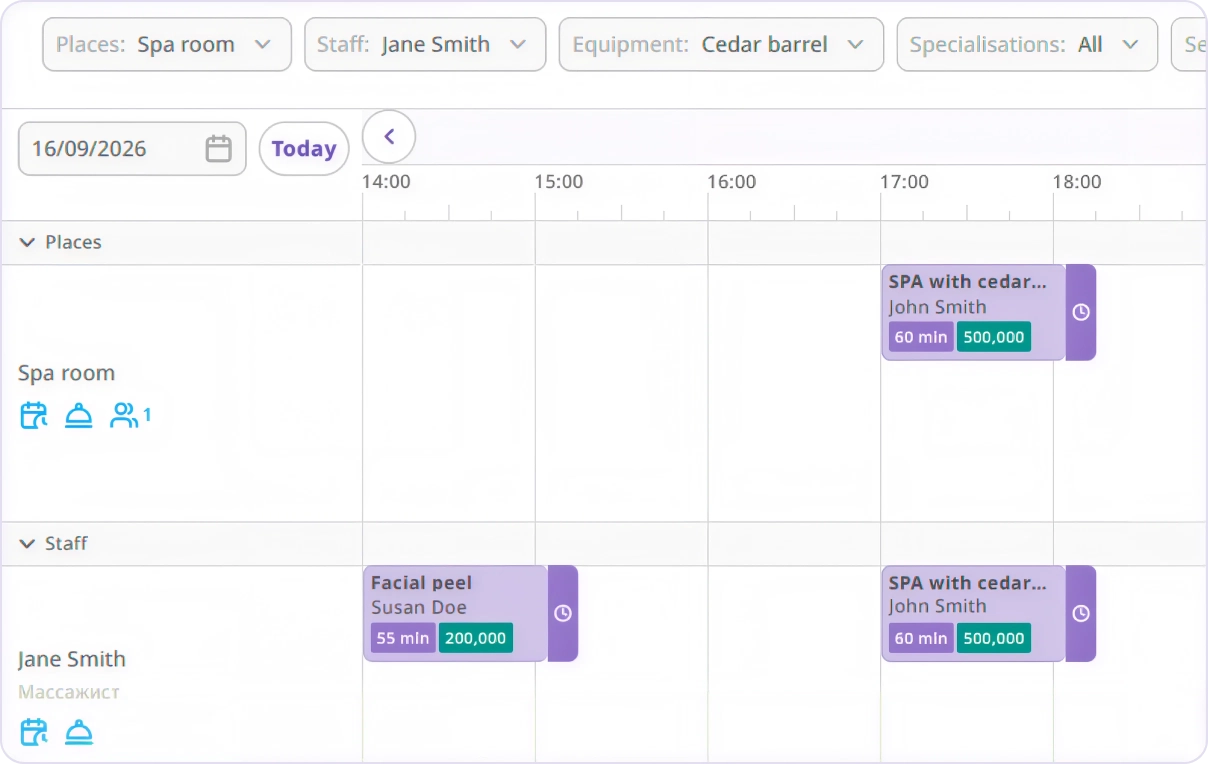Click Jane Smith's schedule calendar icon

(34, 732)
